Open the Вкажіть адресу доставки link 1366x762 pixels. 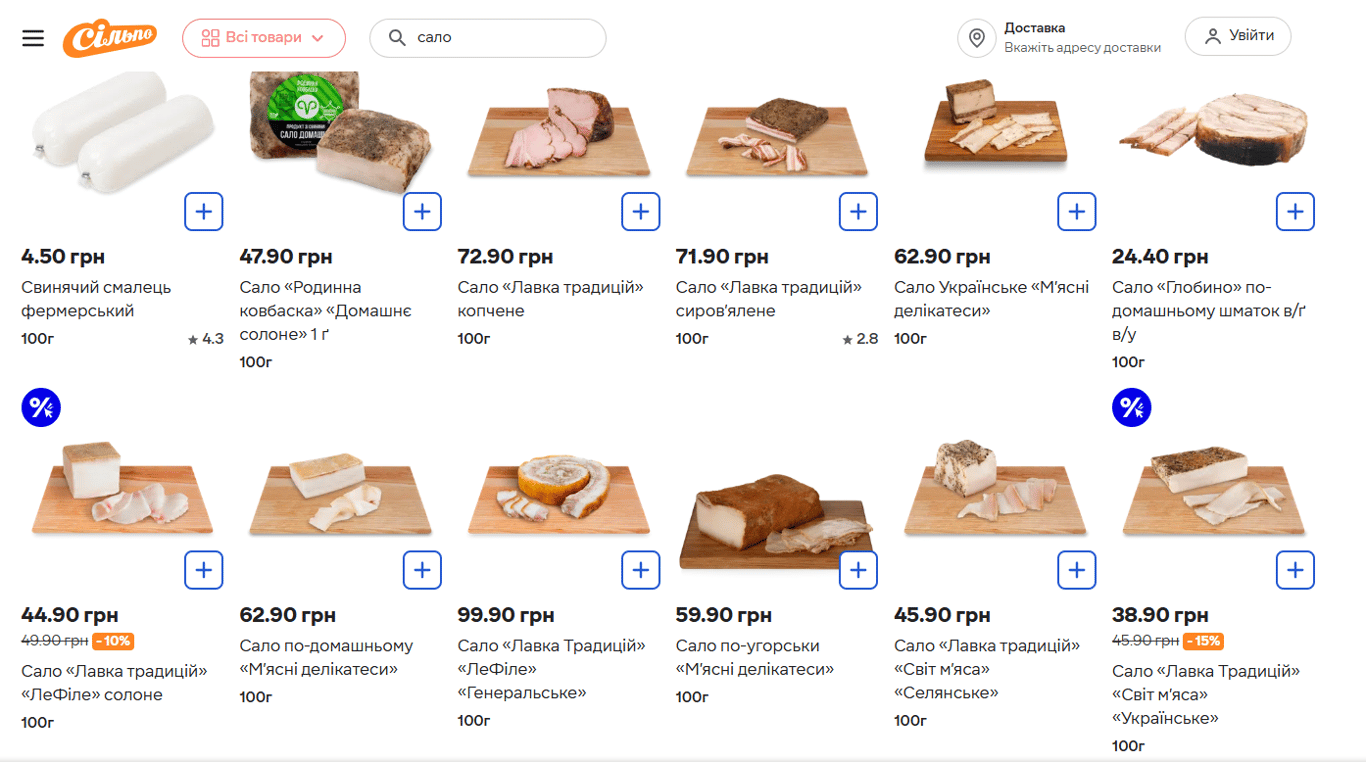[x=1082, y=48]
